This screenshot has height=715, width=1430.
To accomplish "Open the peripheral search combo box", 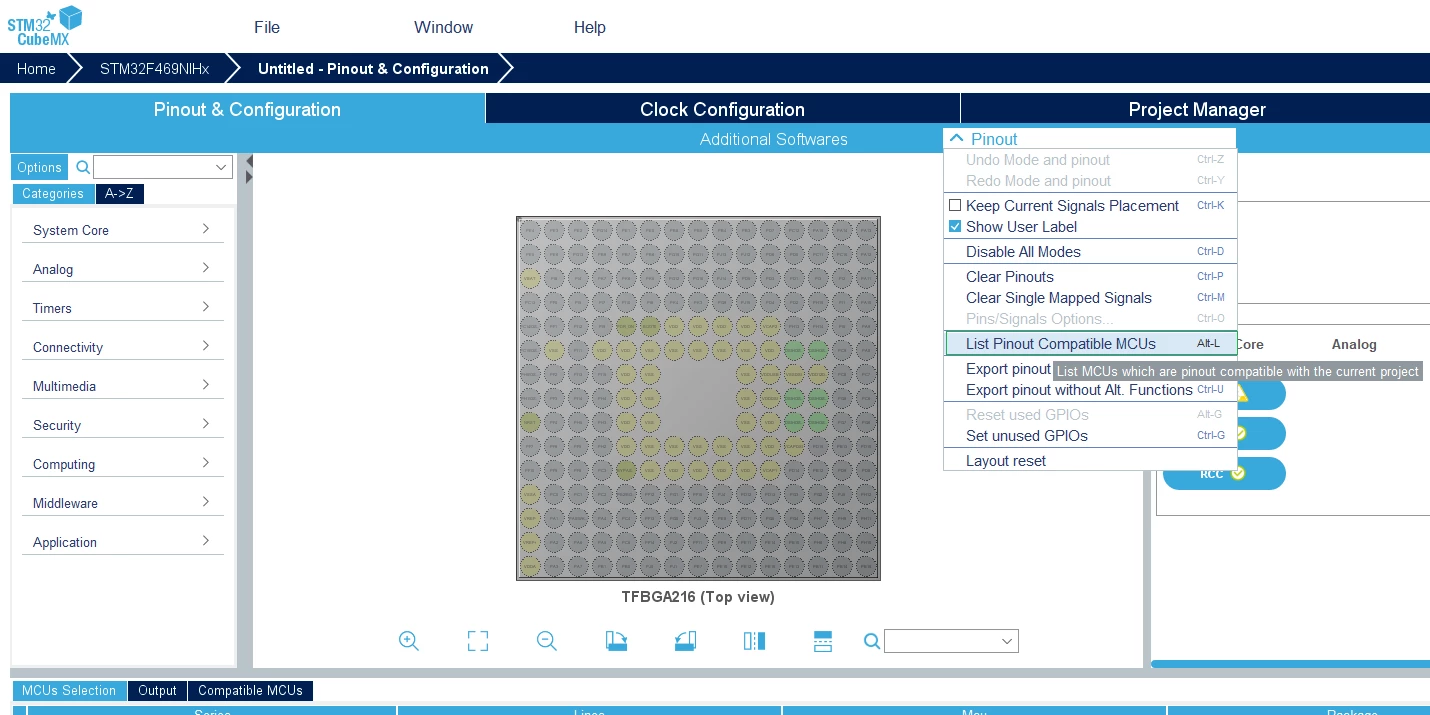I will [163, 167].
